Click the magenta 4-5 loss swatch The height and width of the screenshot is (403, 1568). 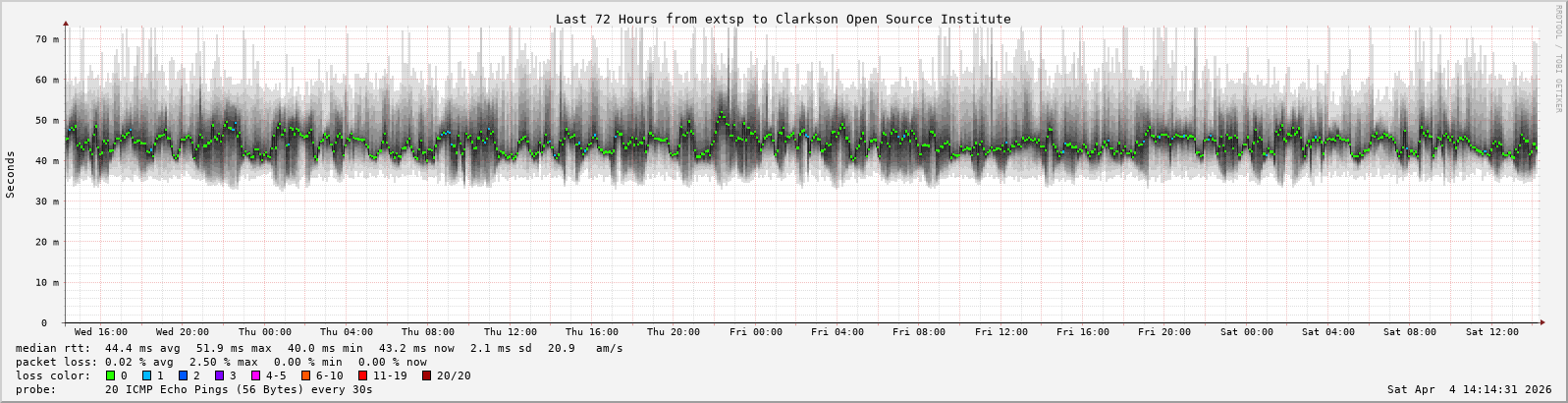[255, 375]
